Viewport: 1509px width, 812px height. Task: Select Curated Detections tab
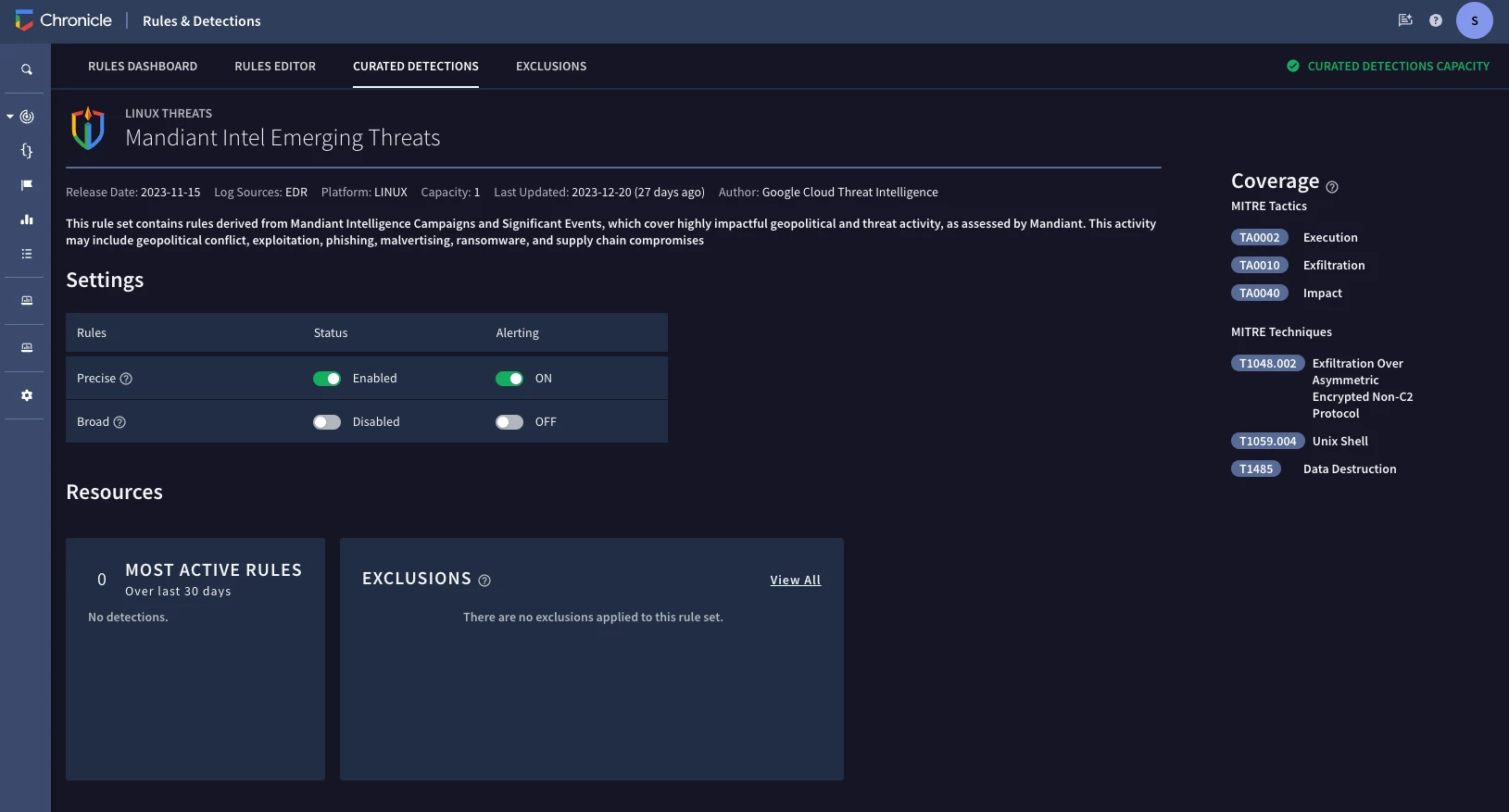[416, 67]
